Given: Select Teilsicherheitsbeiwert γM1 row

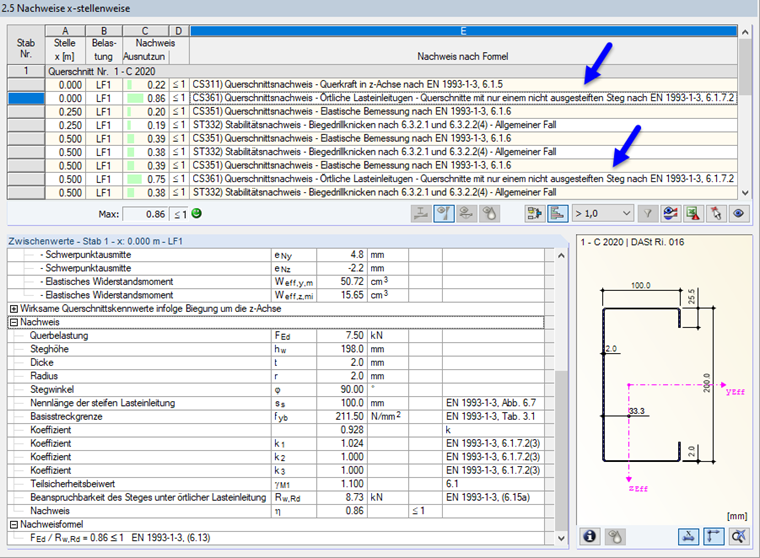Looking at the screenshot, I should click(x=276, y=484).
